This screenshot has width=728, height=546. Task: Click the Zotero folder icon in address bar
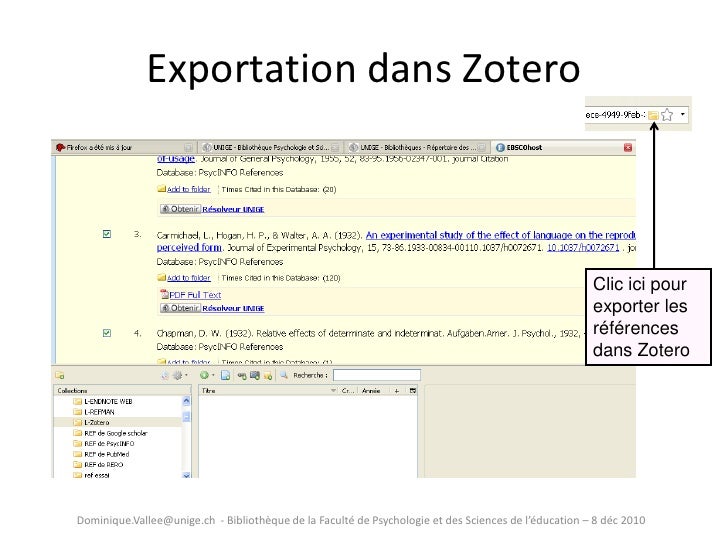653,115
